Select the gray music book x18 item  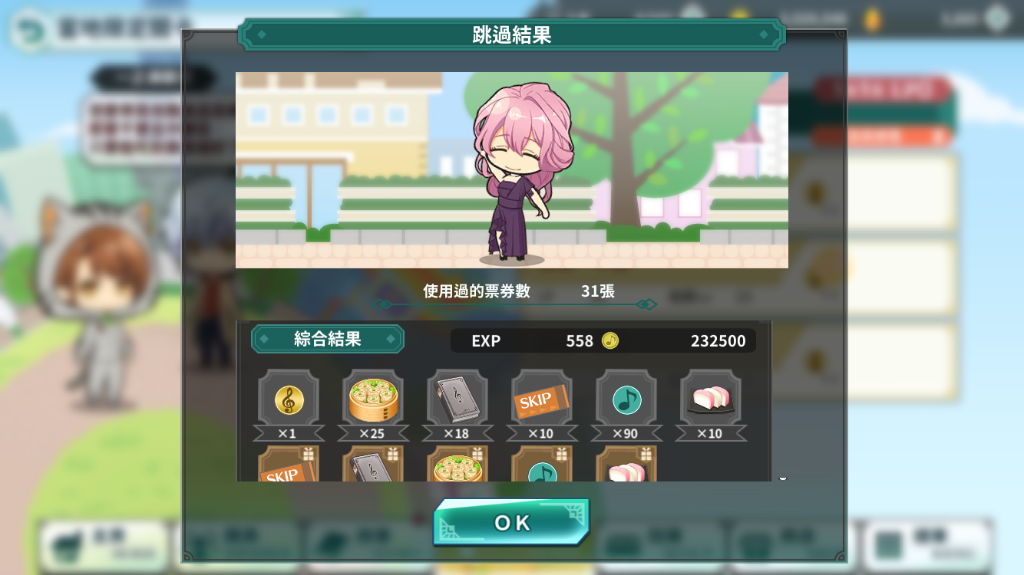click(457, 405)
